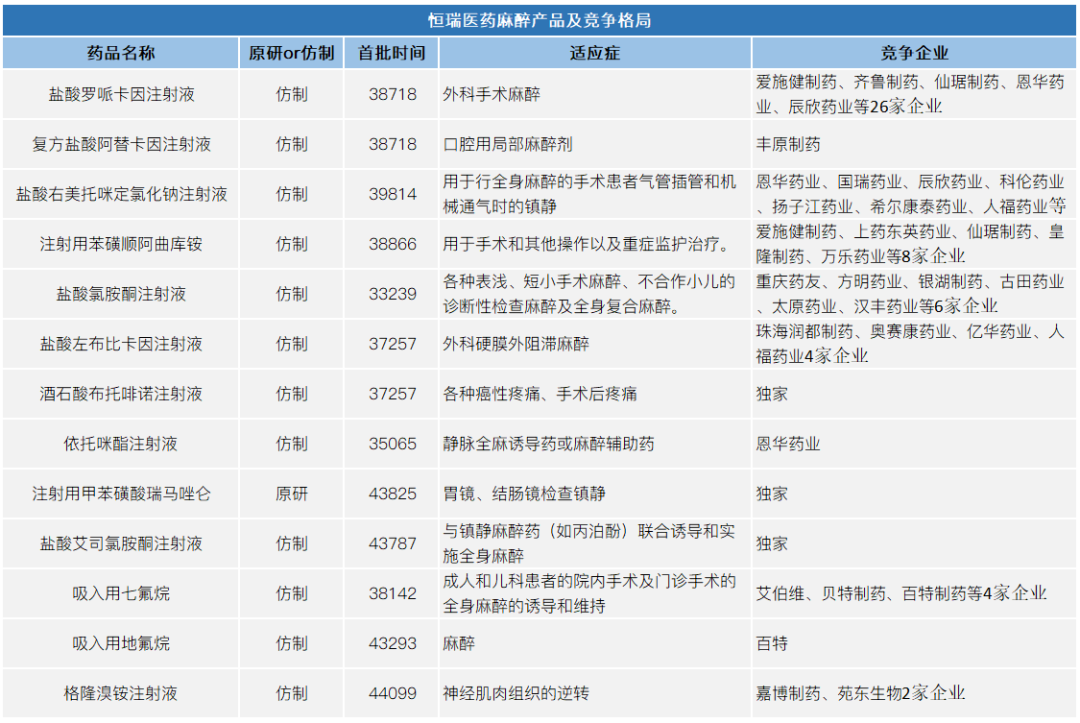
Task: Click the 原研 cell for 瑞马唑仑
Action: (291, 494)
